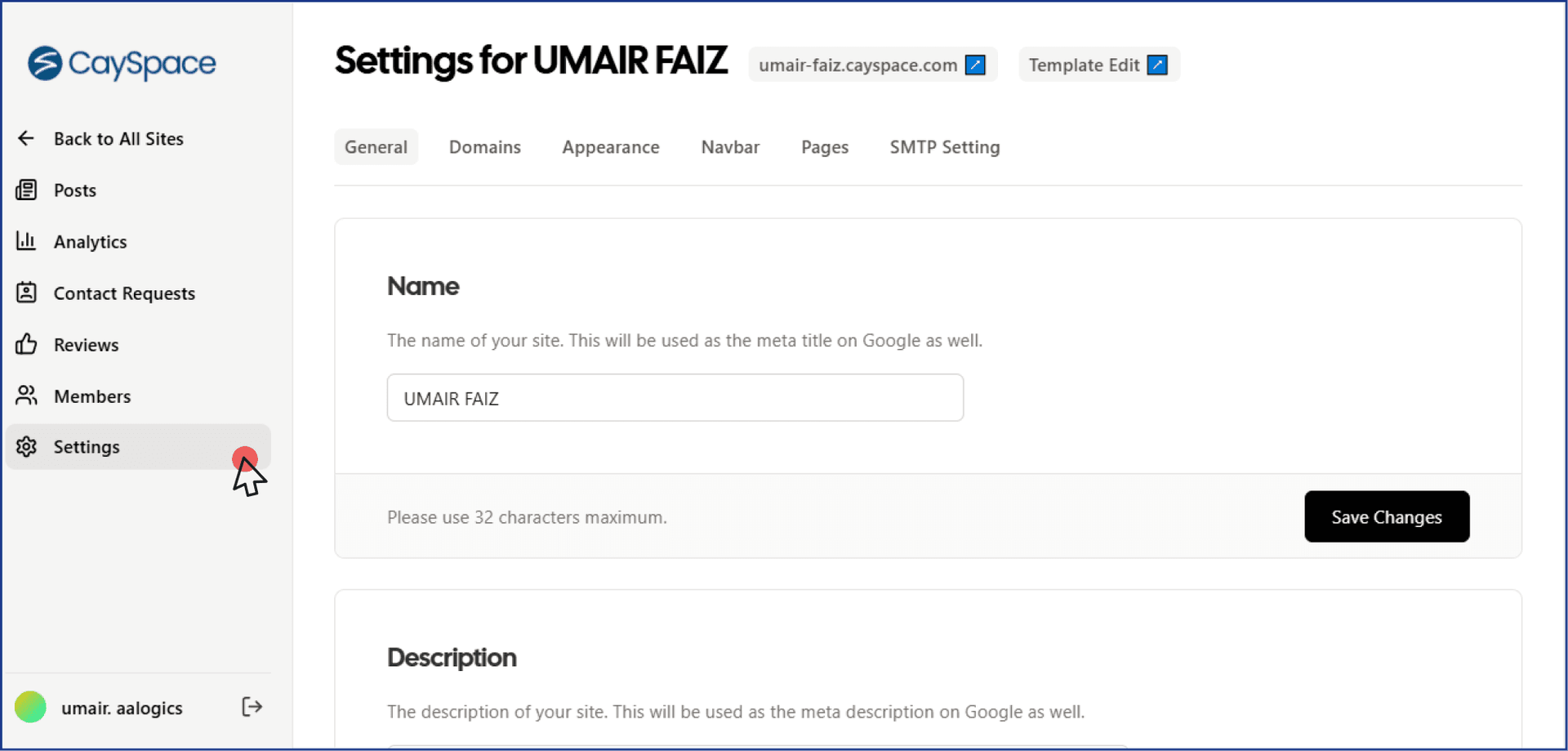Screen dimensions: 1568x751
Task: Select the SMTP Setting tab
Action: click(x=945, y=147)
